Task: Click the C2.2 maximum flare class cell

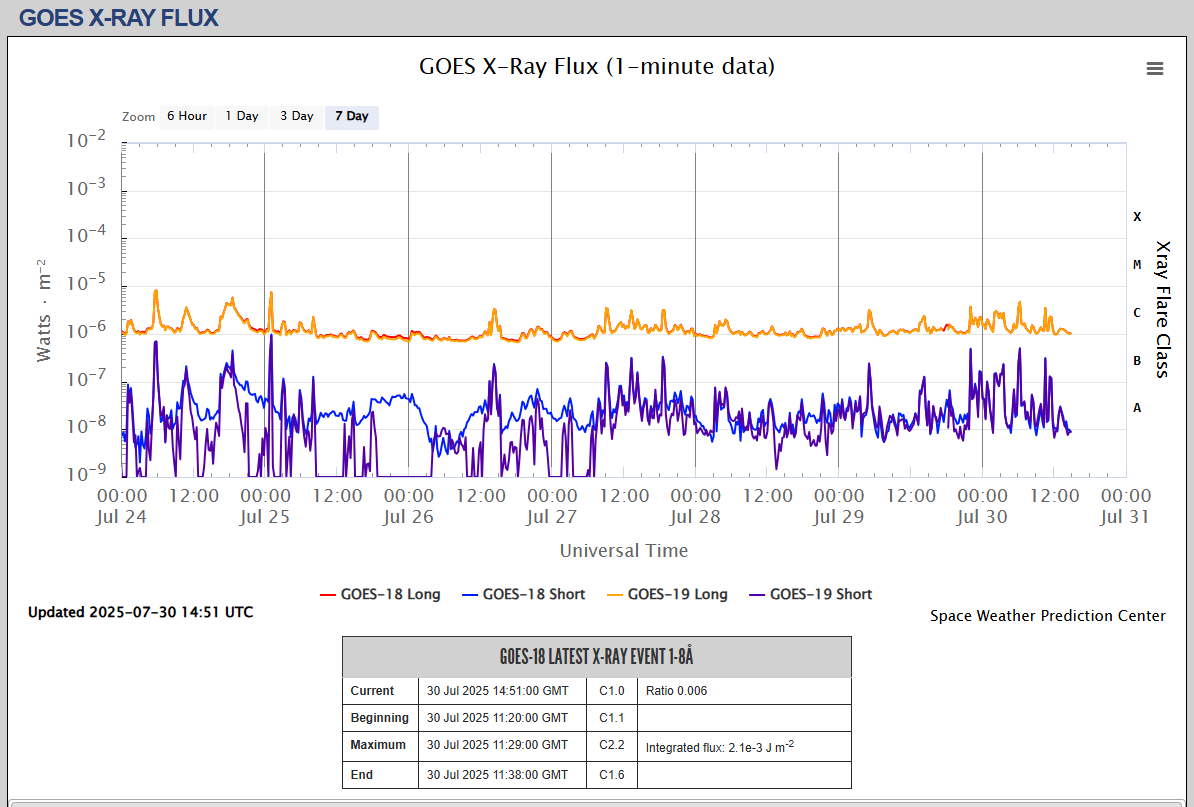Action: 611,745
